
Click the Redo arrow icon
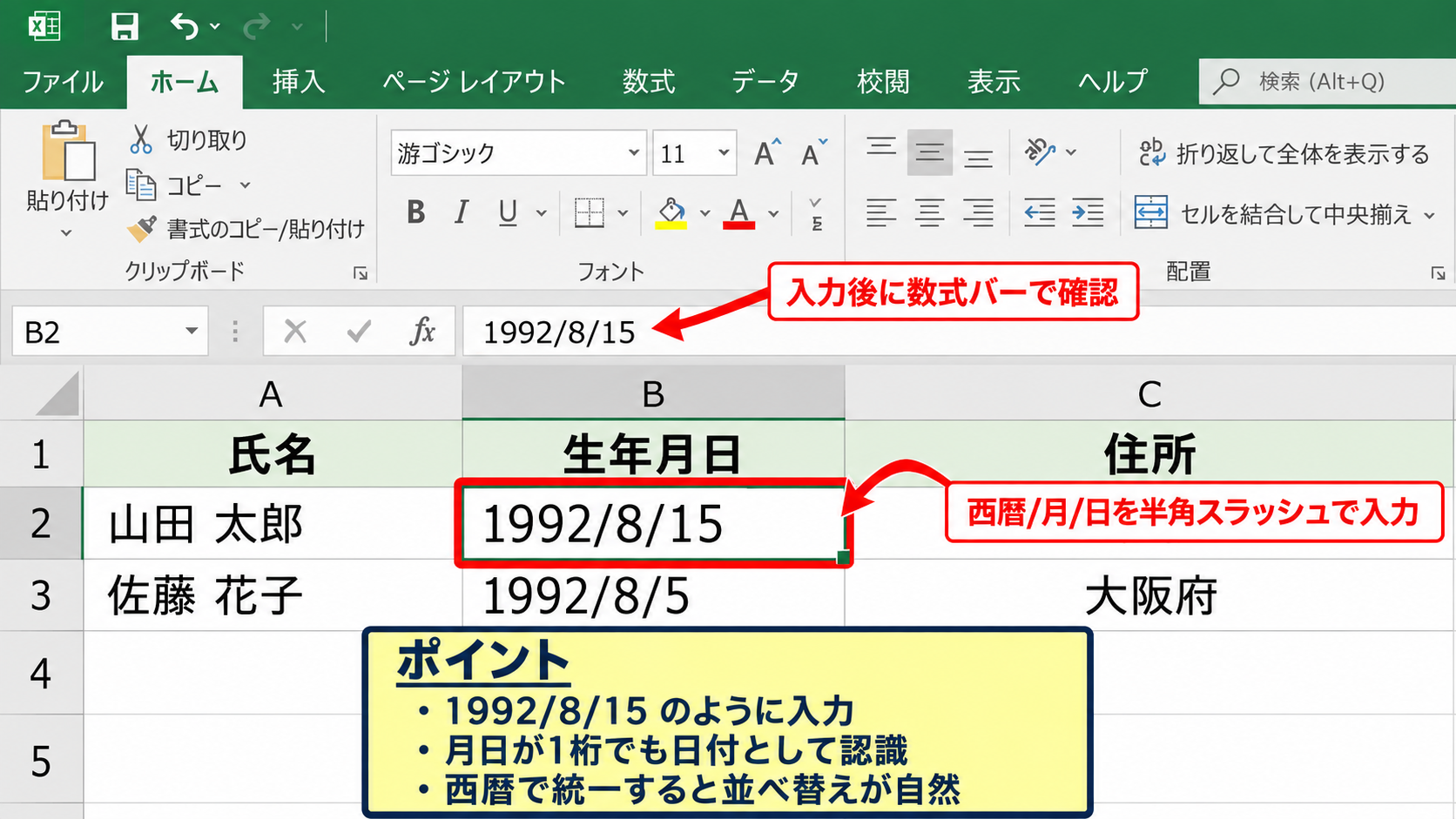pyautogui.click(x=256, y=26)
